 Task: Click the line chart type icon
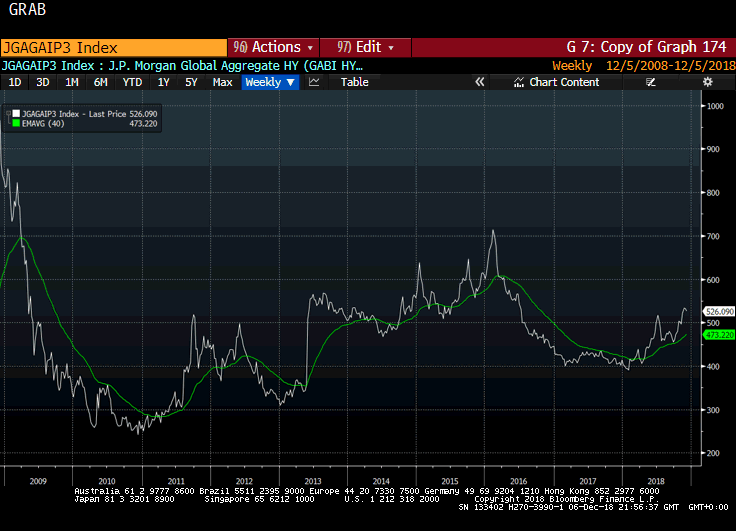[x=314, y=82]
